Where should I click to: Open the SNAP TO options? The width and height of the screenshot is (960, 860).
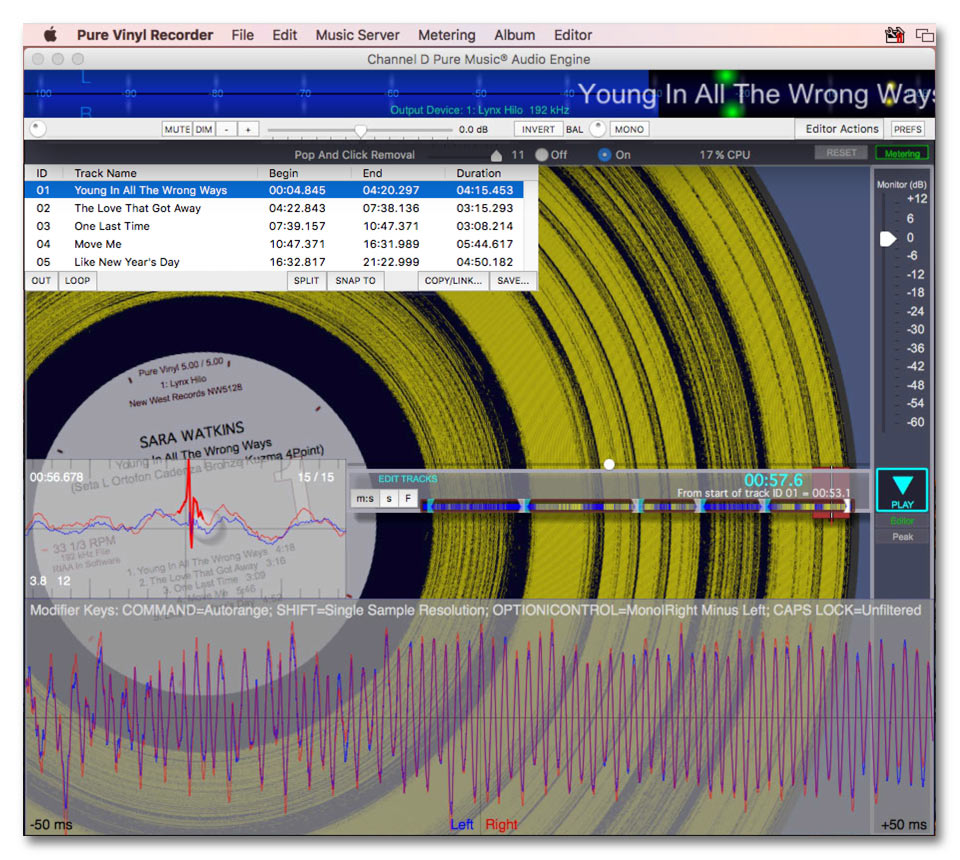pyautogui.click(x=355, y=281)
